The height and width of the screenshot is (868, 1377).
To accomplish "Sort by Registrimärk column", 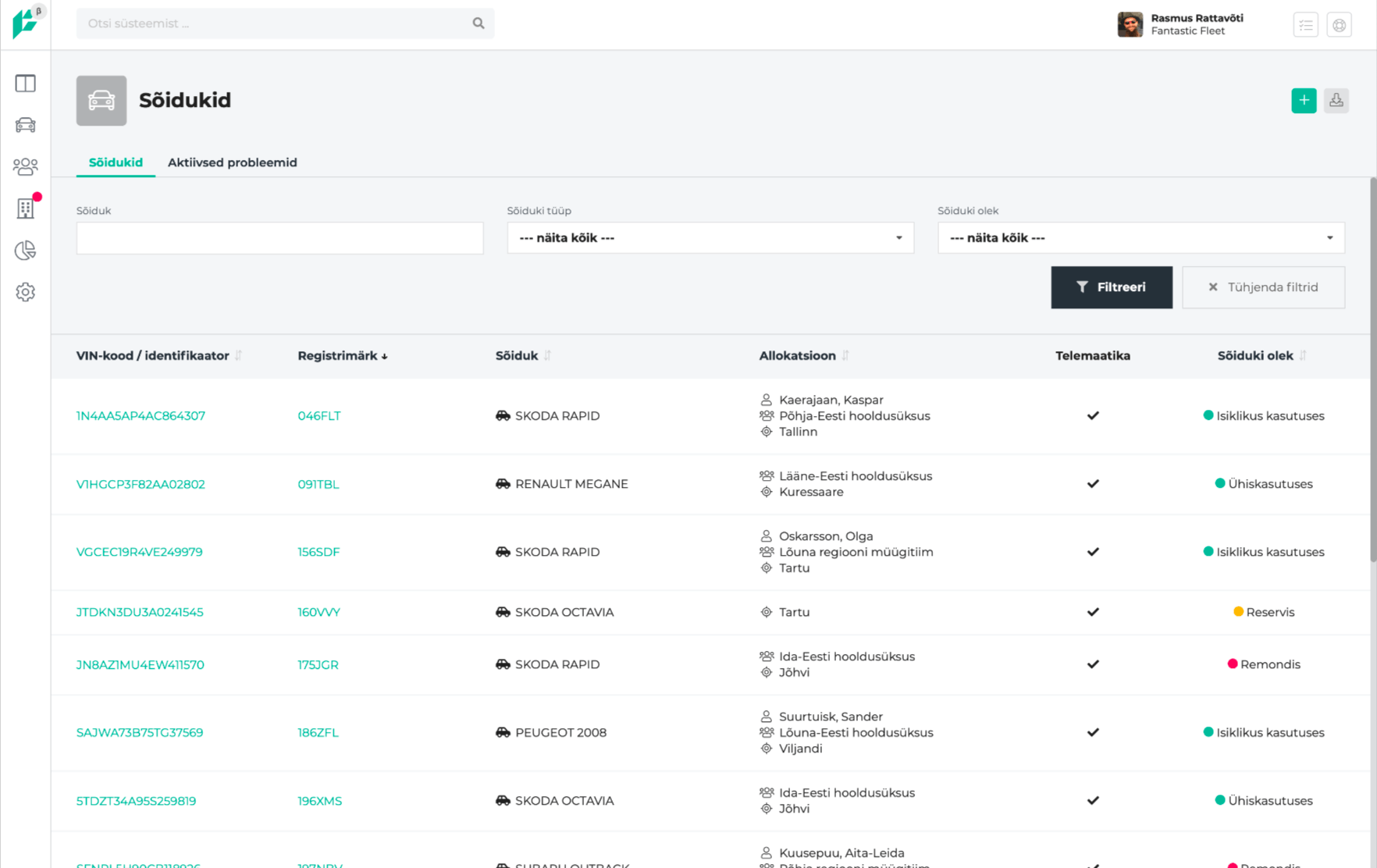I will pyautogui.click(x=343, y=355).
